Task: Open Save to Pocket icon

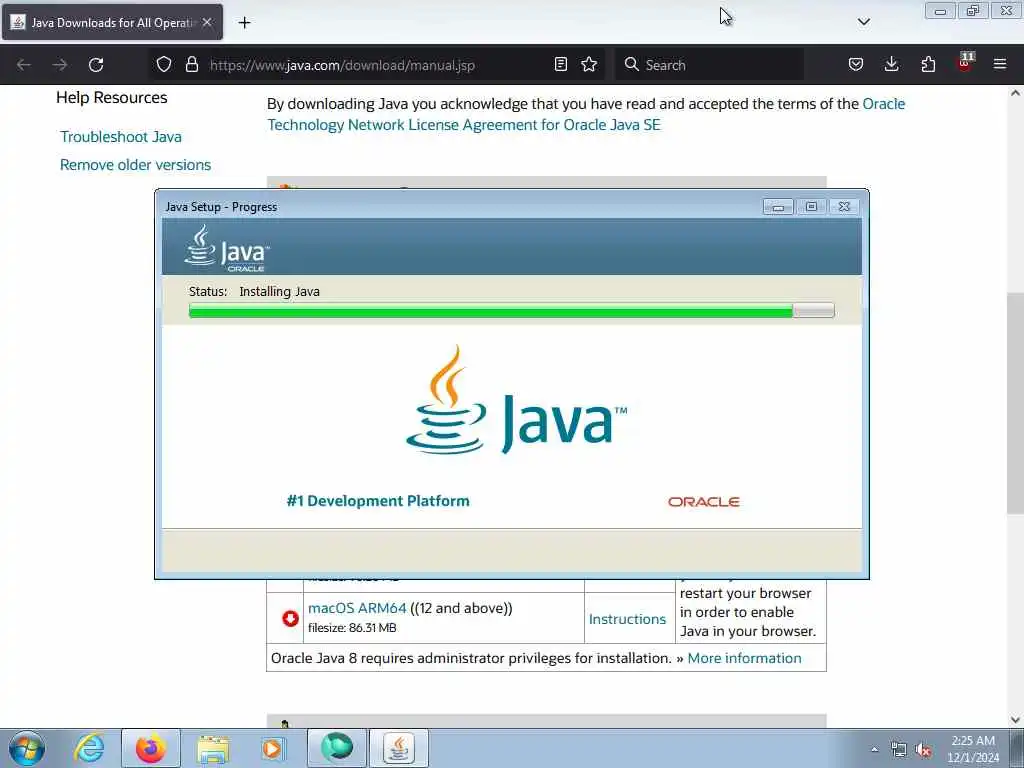Action: 856,65
